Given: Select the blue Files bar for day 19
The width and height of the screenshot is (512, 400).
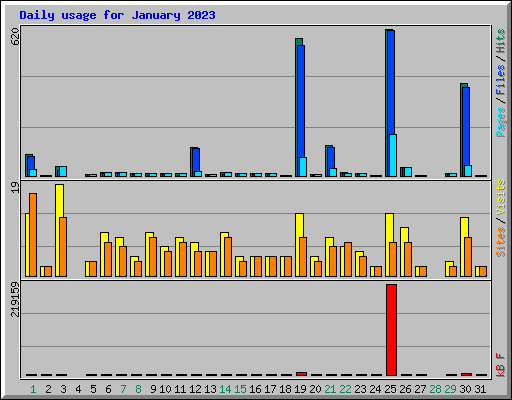Looking at the screenshot, I should click(301, 101).
